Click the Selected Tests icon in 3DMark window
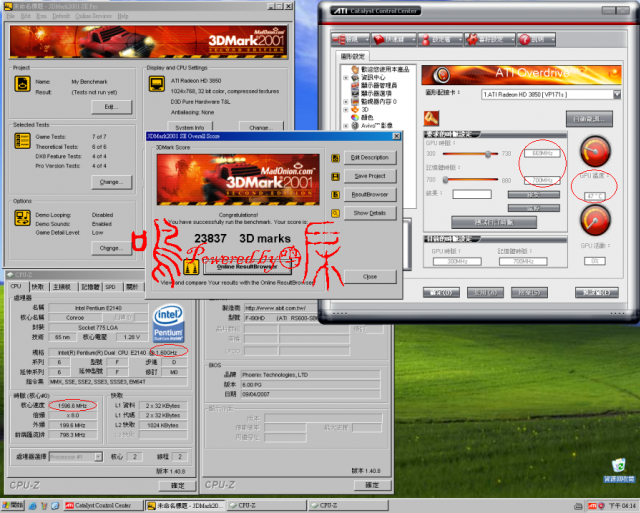This screenshot has height=513, width=640. pyautogui.click(x=22, y=141)
